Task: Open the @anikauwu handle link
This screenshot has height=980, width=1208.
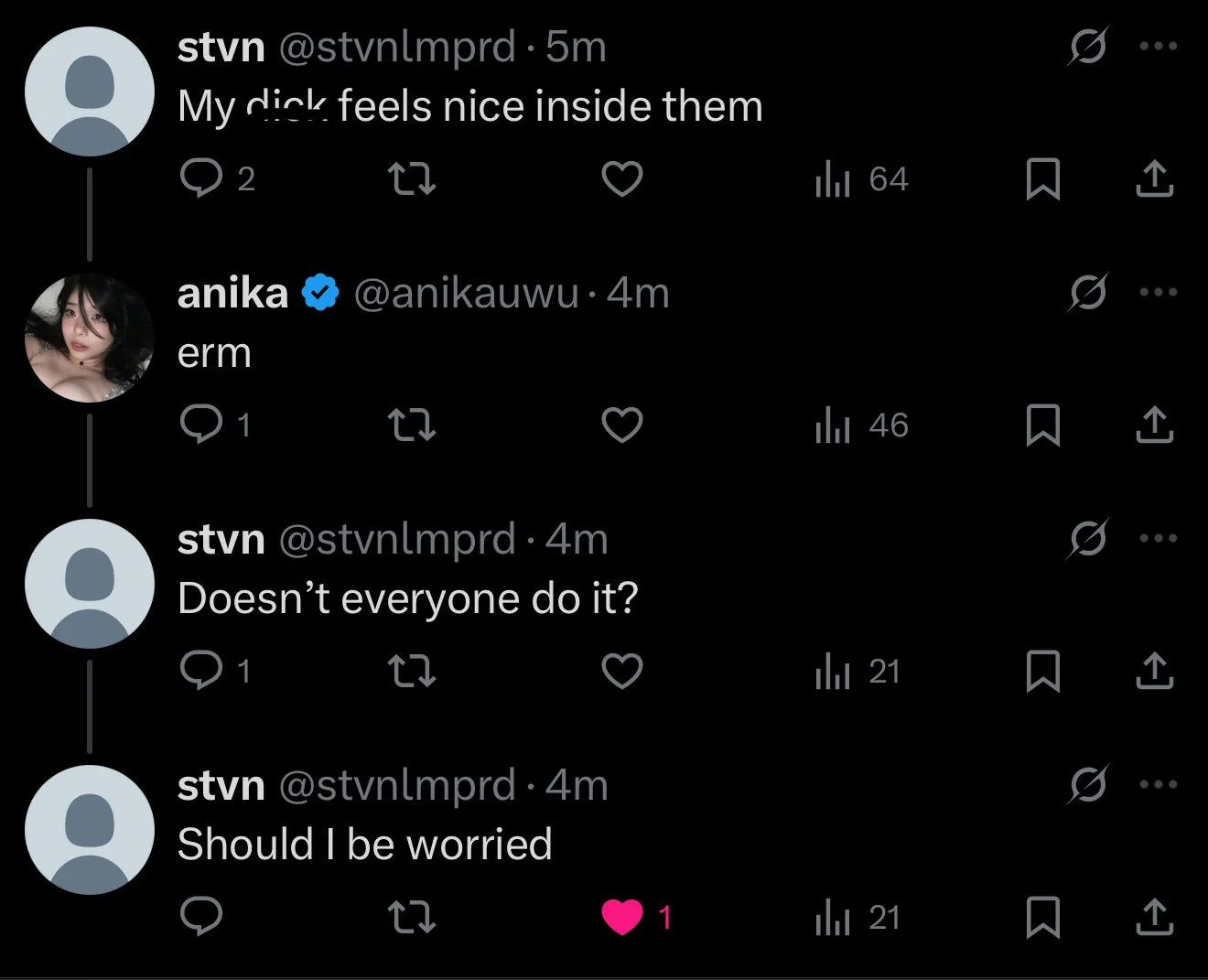Action: (x=466, y=294)
